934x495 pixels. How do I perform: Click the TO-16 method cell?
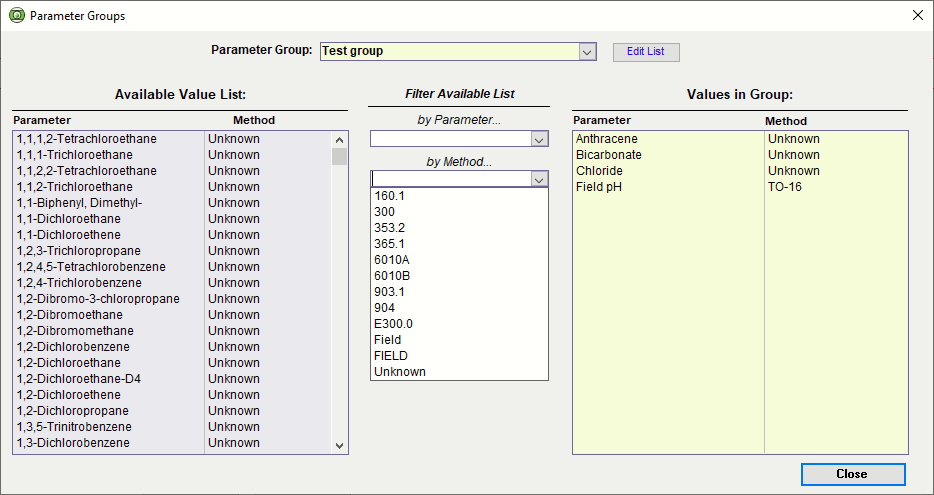784,187
